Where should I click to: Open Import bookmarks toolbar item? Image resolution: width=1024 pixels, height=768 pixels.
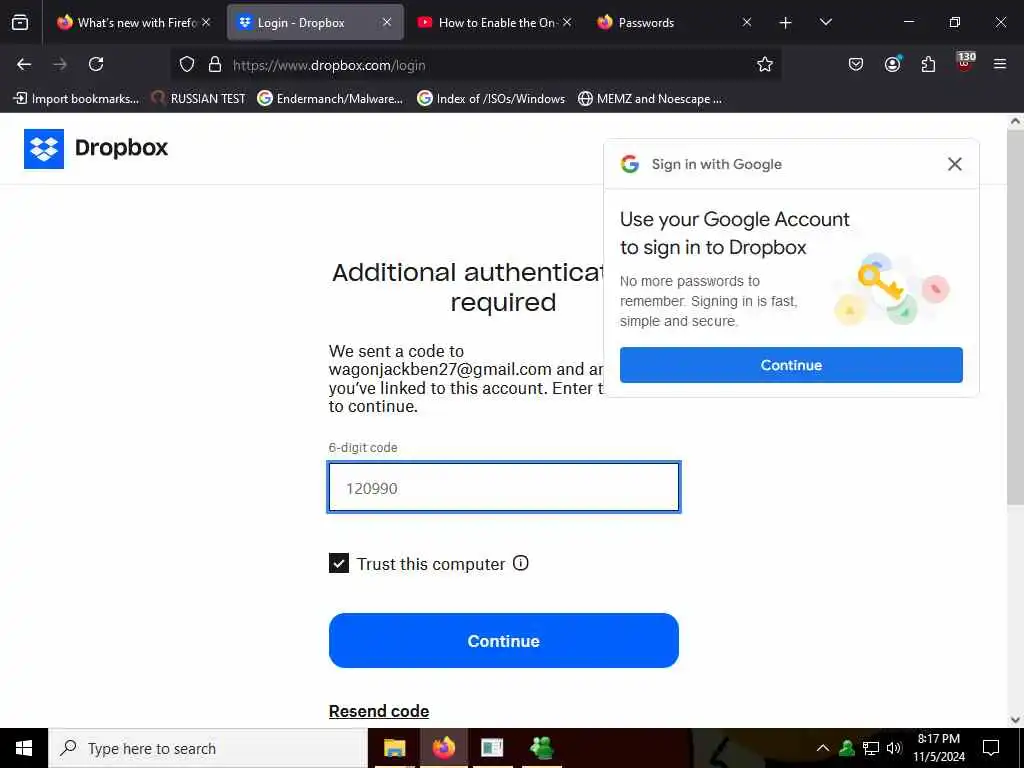76,99
